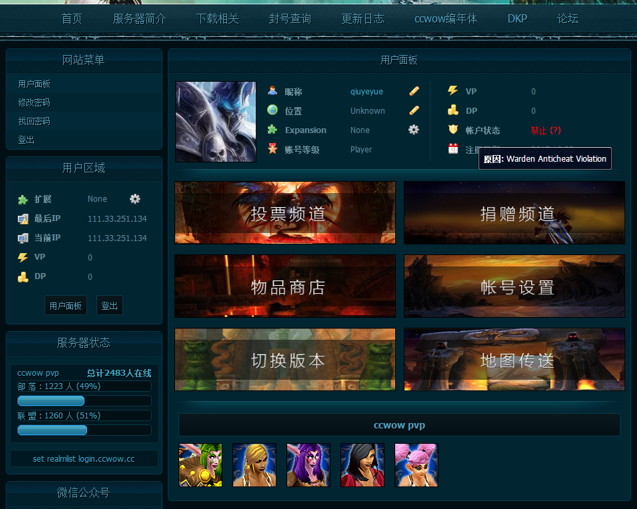The image size is (637, 509).
Task: Click the lightning VP icon in user panel
Action: click(453, 90)
